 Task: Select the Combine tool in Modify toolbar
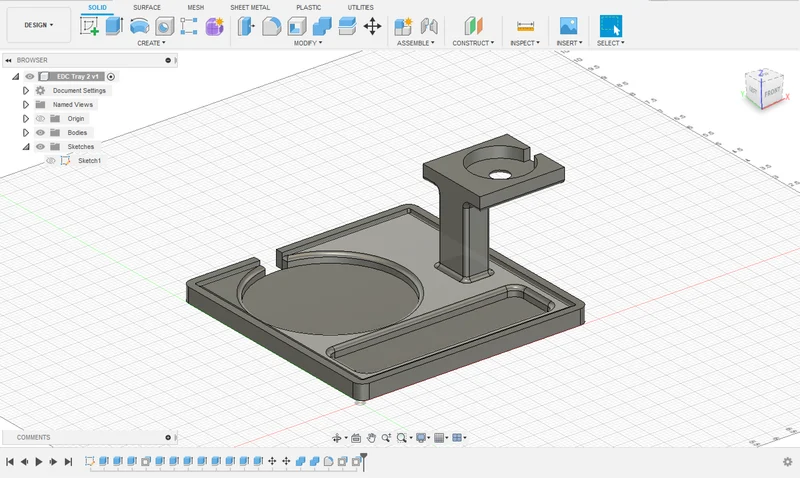click(321, 27)
